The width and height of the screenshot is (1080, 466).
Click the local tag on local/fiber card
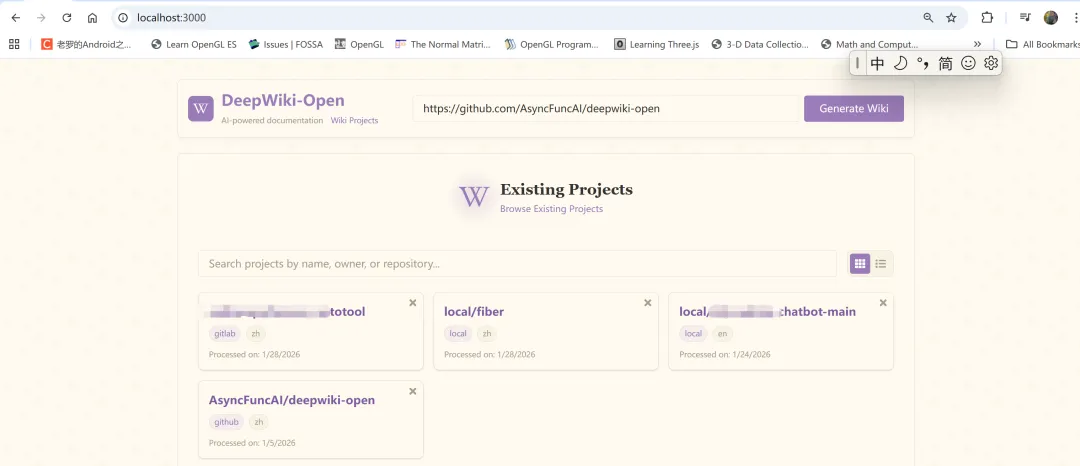458,334
